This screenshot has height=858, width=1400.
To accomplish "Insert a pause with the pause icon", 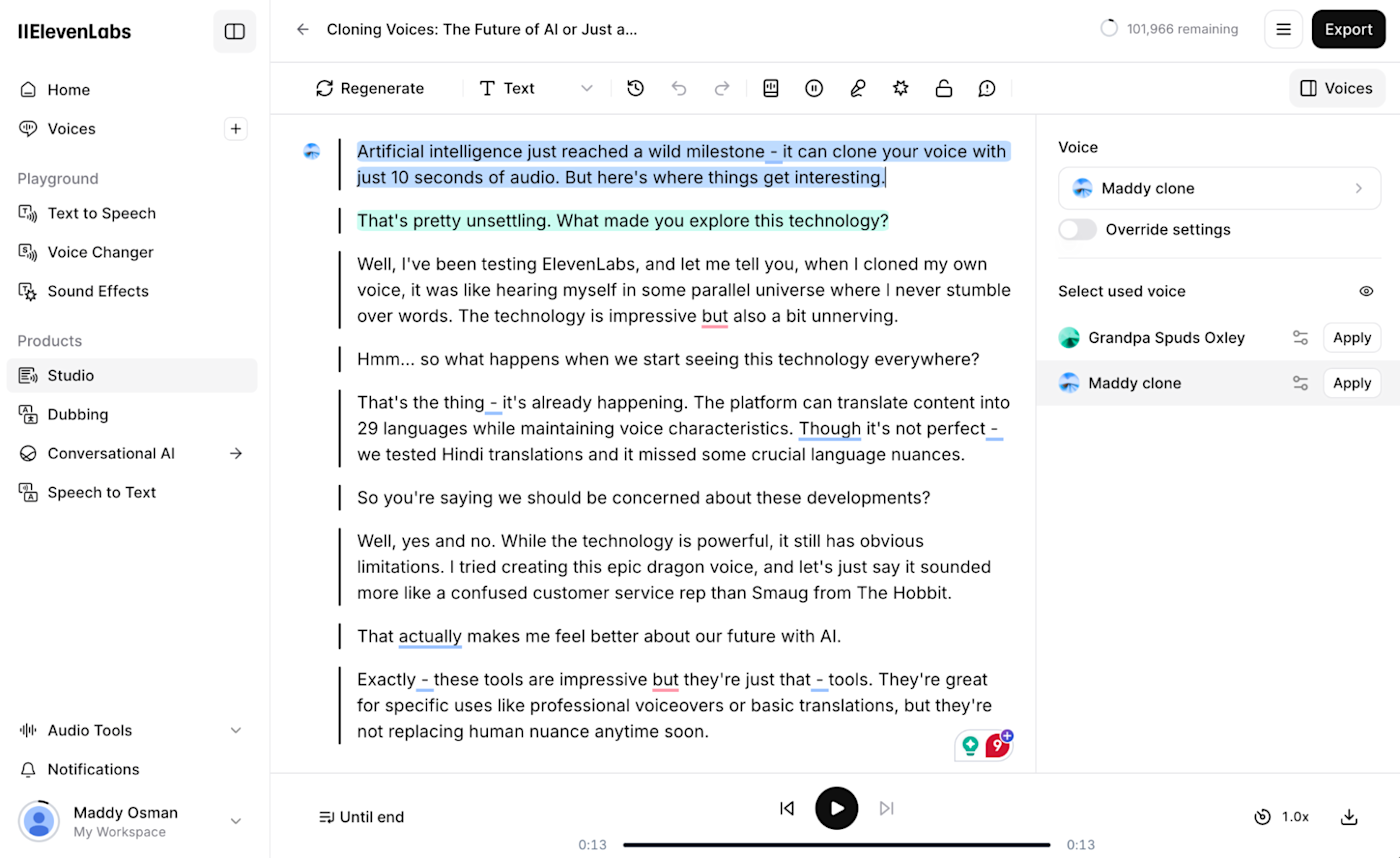I will tap(814, 88).
